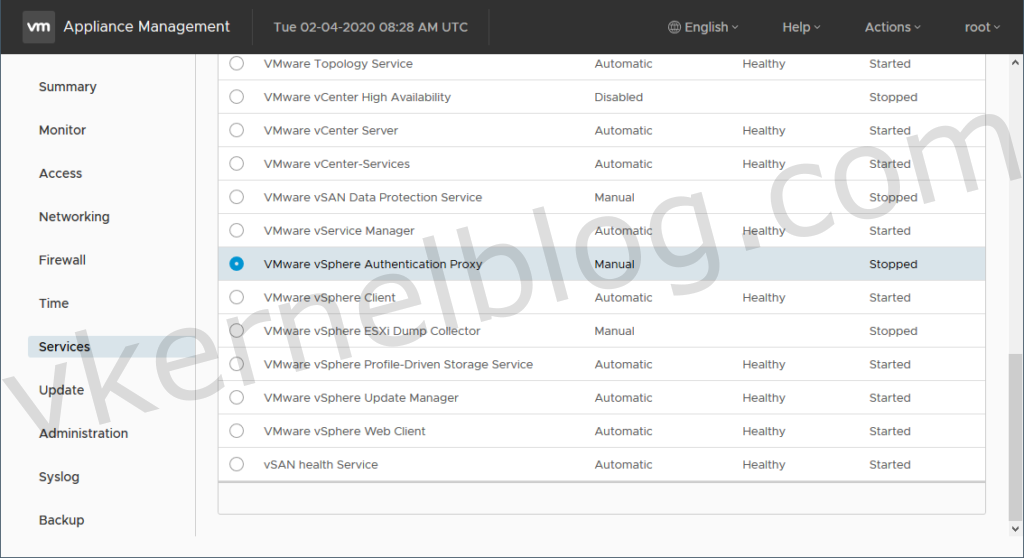Click the date and time display
The width and height of the screenshot is (1024, 558).
coord(370,27)
